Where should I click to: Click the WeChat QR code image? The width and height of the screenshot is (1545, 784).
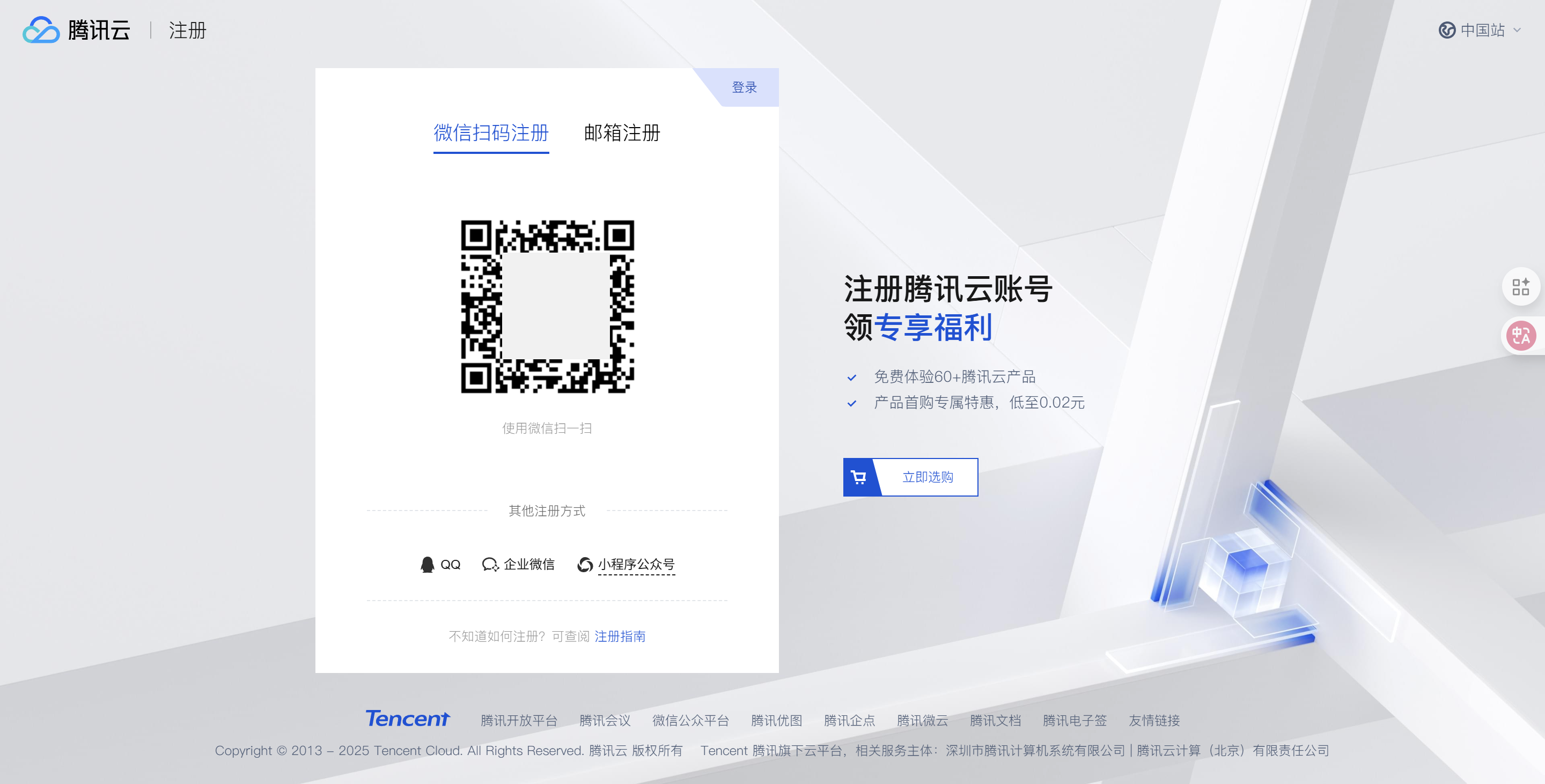click(x=547, y=306)
